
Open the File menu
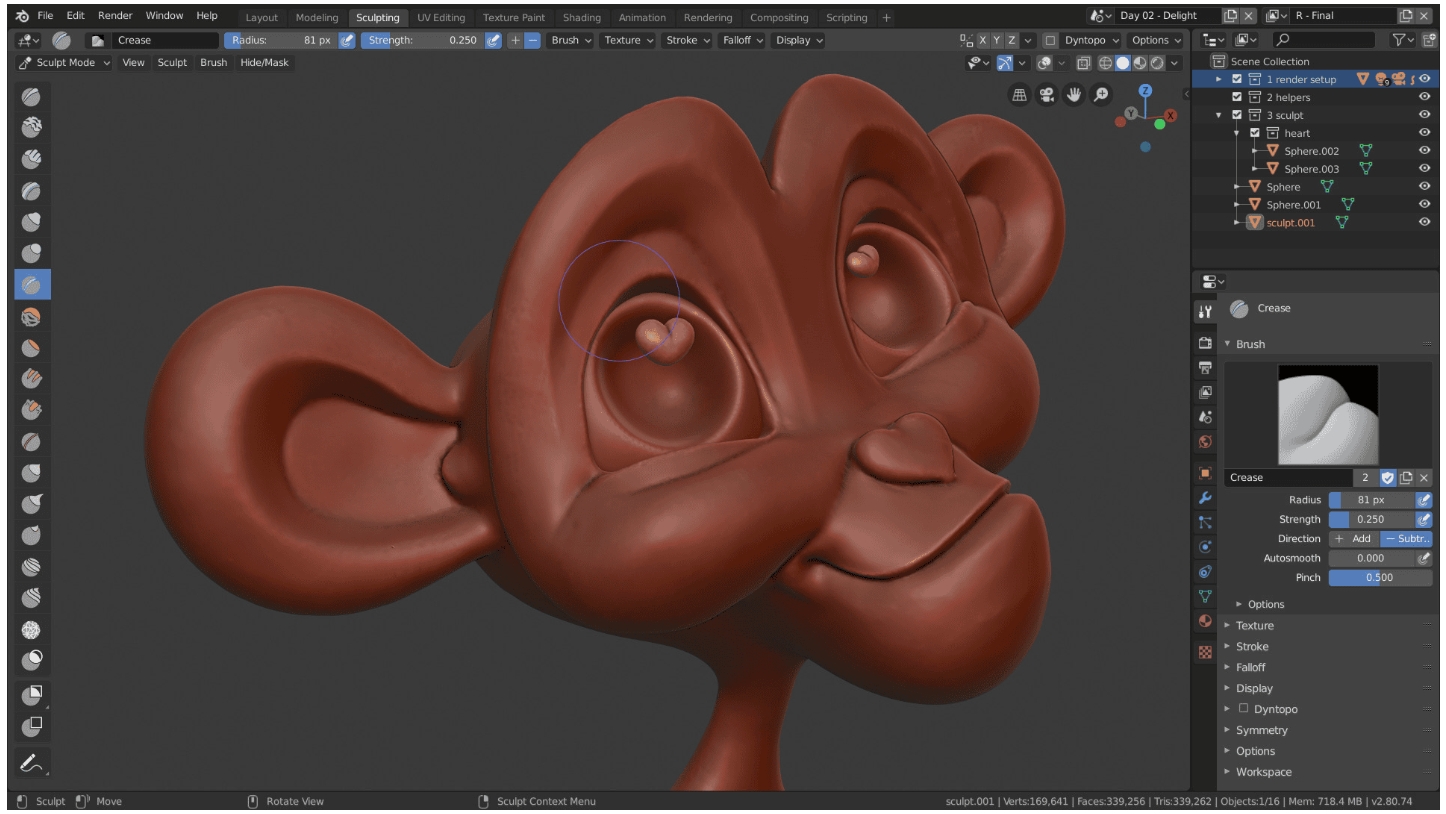46,16
